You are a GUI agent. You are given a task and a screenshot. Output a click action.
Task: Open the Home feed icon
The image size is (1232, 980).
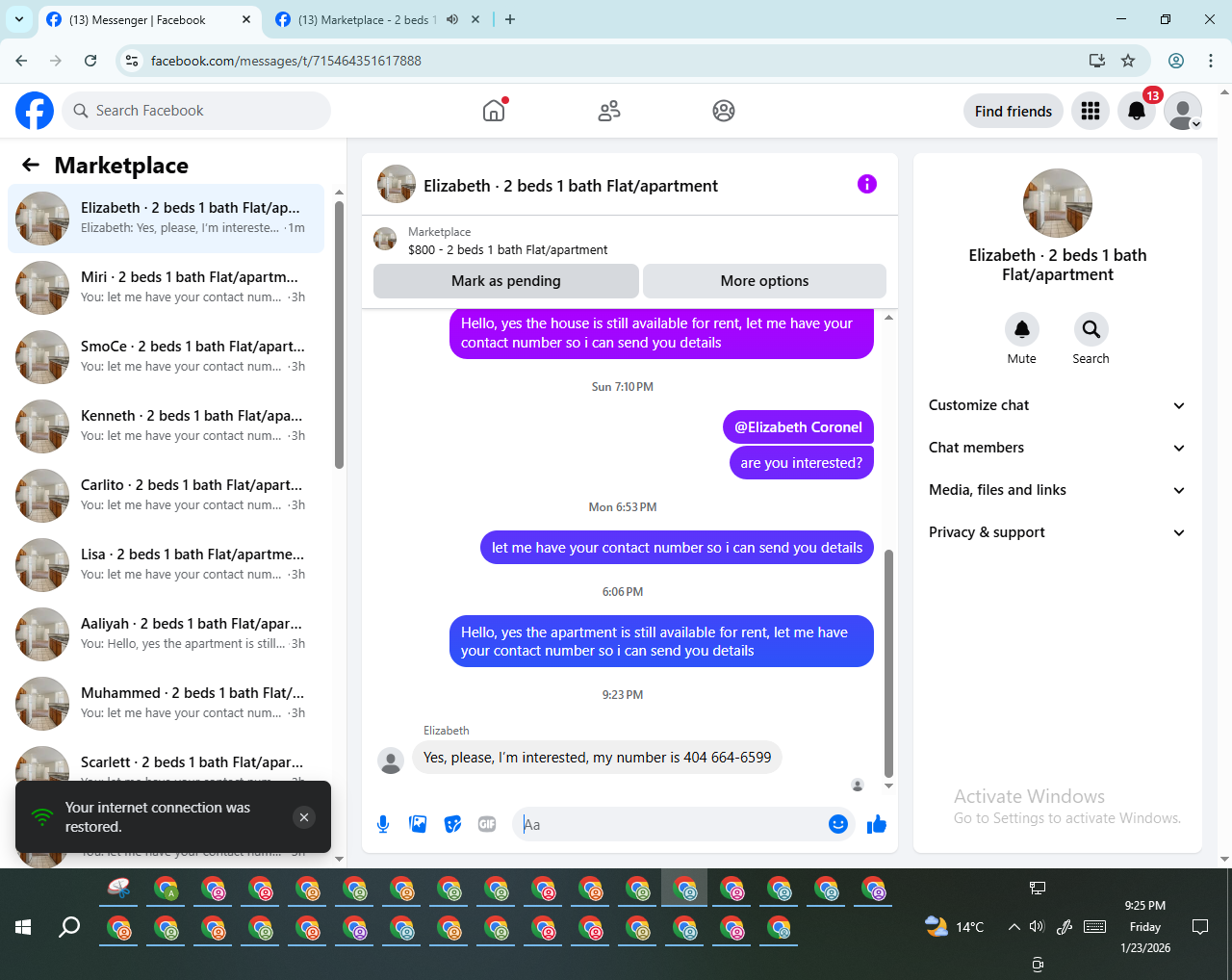tap(494, 111)
